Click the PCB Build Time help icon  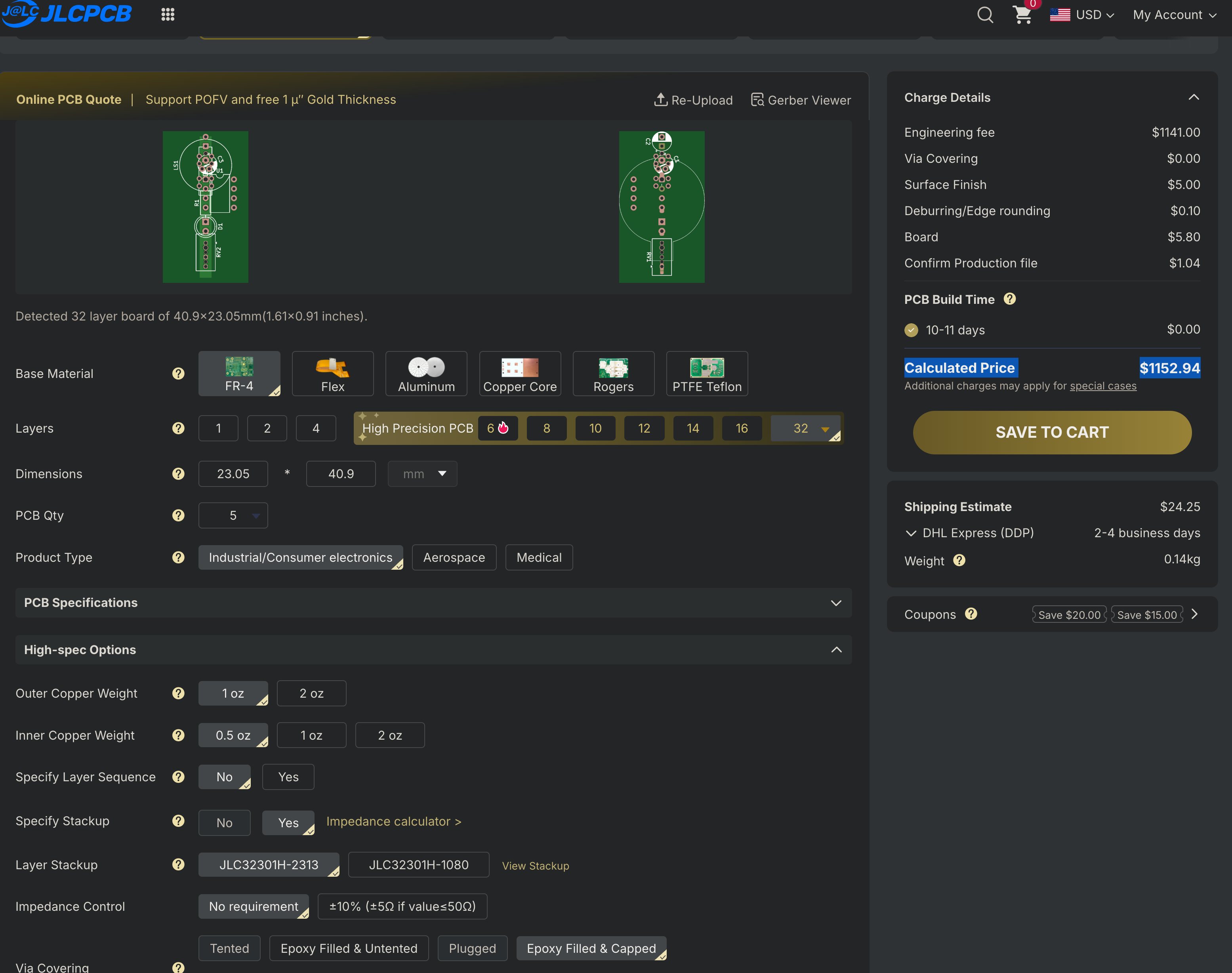click(1010, 298)
